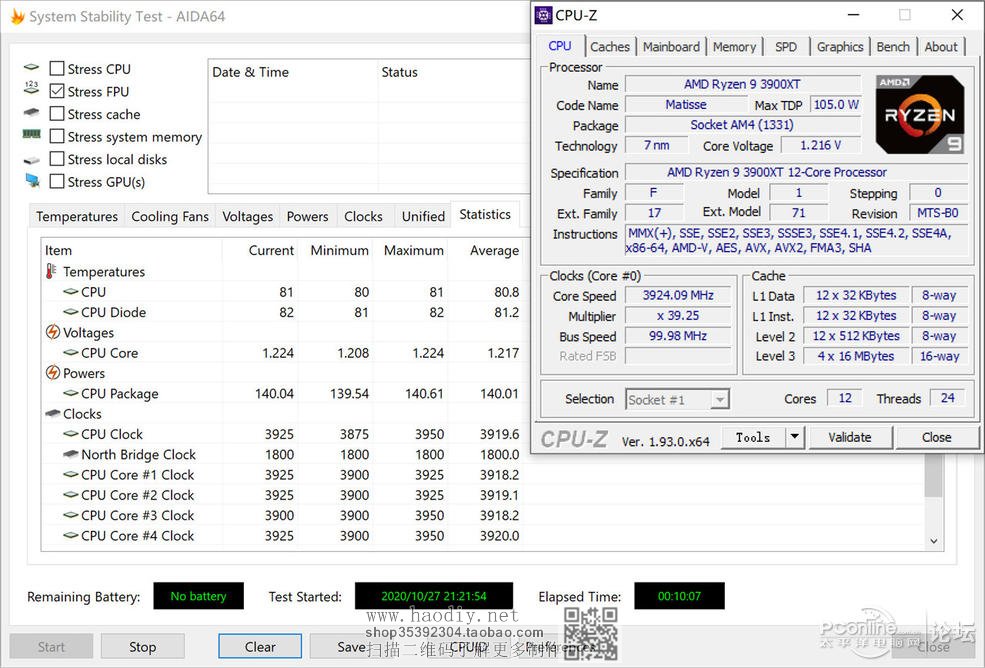The height and width of the screenshot is (668, 985).
Task: Open the Socket #1 selection dropdown
Action: click(x=678, y=399)
